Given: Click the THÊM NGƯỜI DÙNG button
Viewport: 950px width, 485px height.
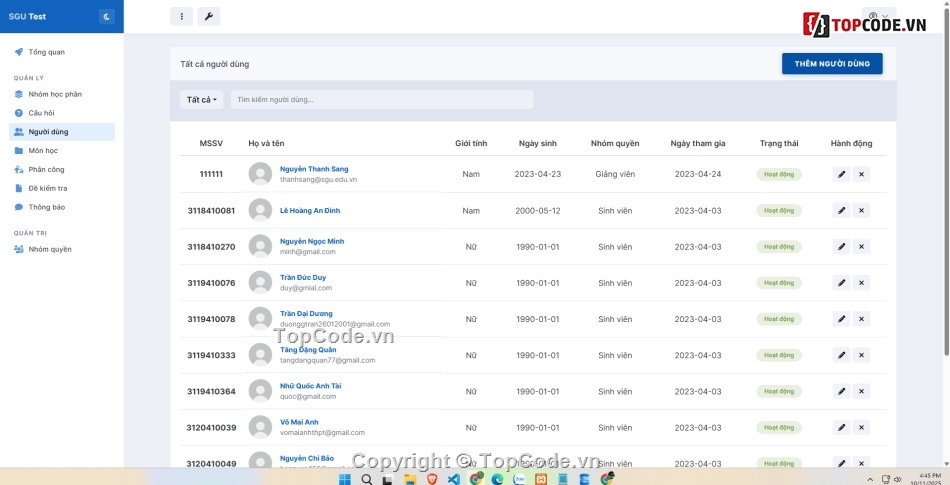Looking at the screenshot, I should point(831,64).
